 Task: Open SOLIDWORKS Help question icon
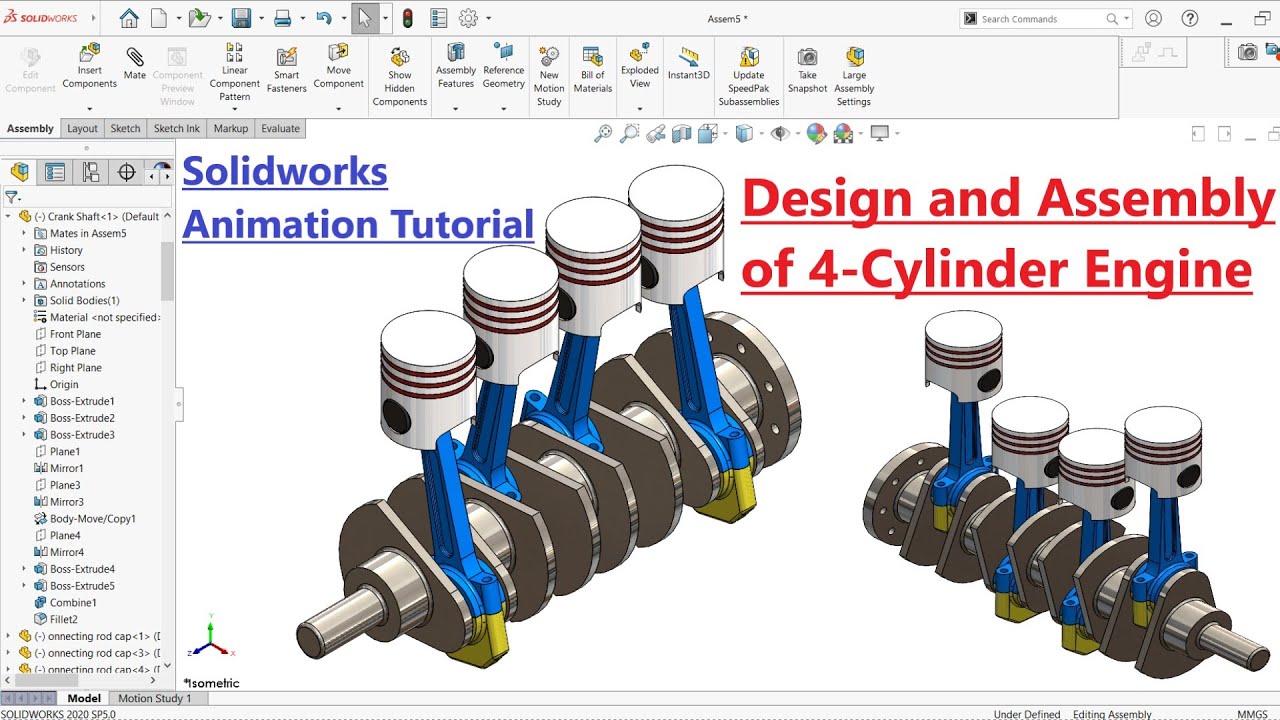[x=1190, y=18]
